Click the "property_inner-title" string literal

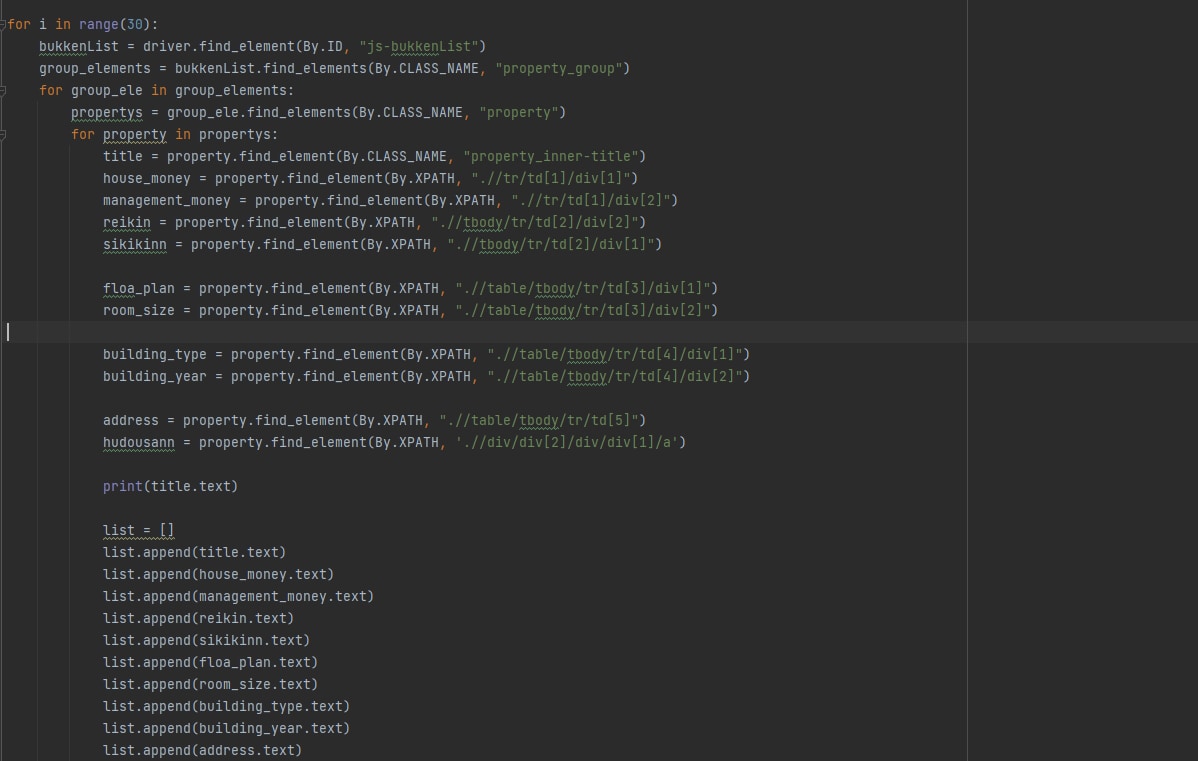[551, 157]
